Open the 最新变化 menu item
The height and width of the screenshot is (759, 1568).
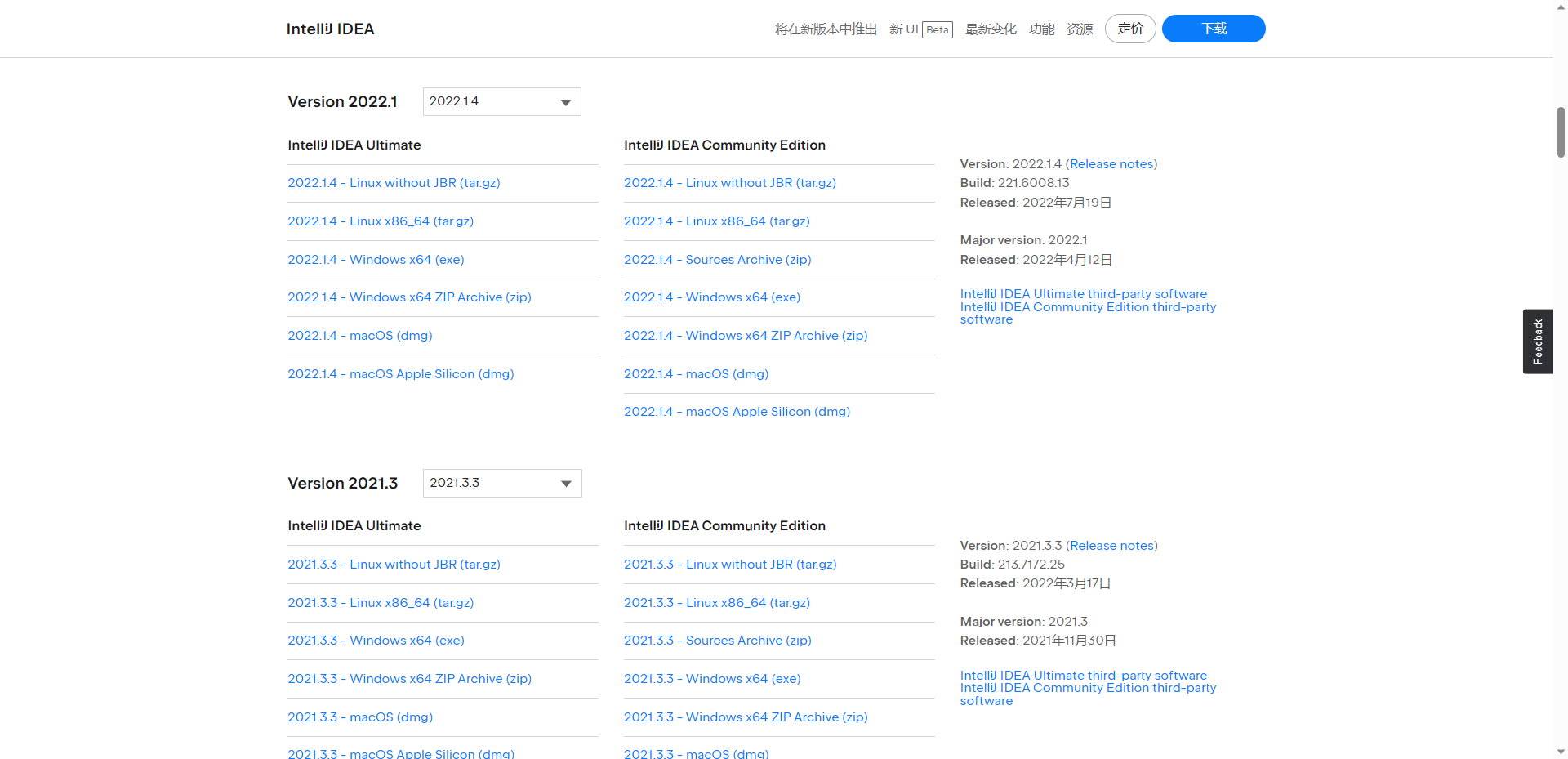tap(991, 29)
